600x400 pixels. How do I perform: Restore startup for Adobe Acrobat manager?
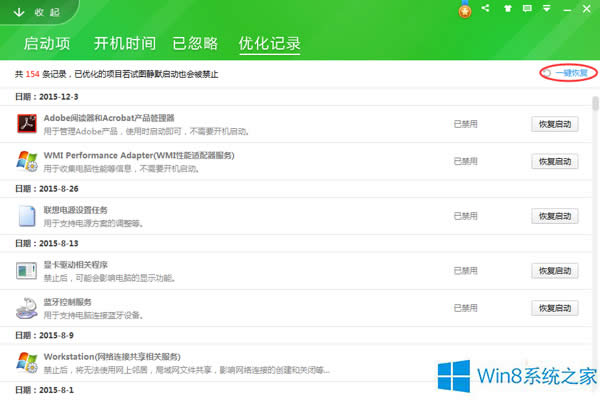tap(555, 124)
